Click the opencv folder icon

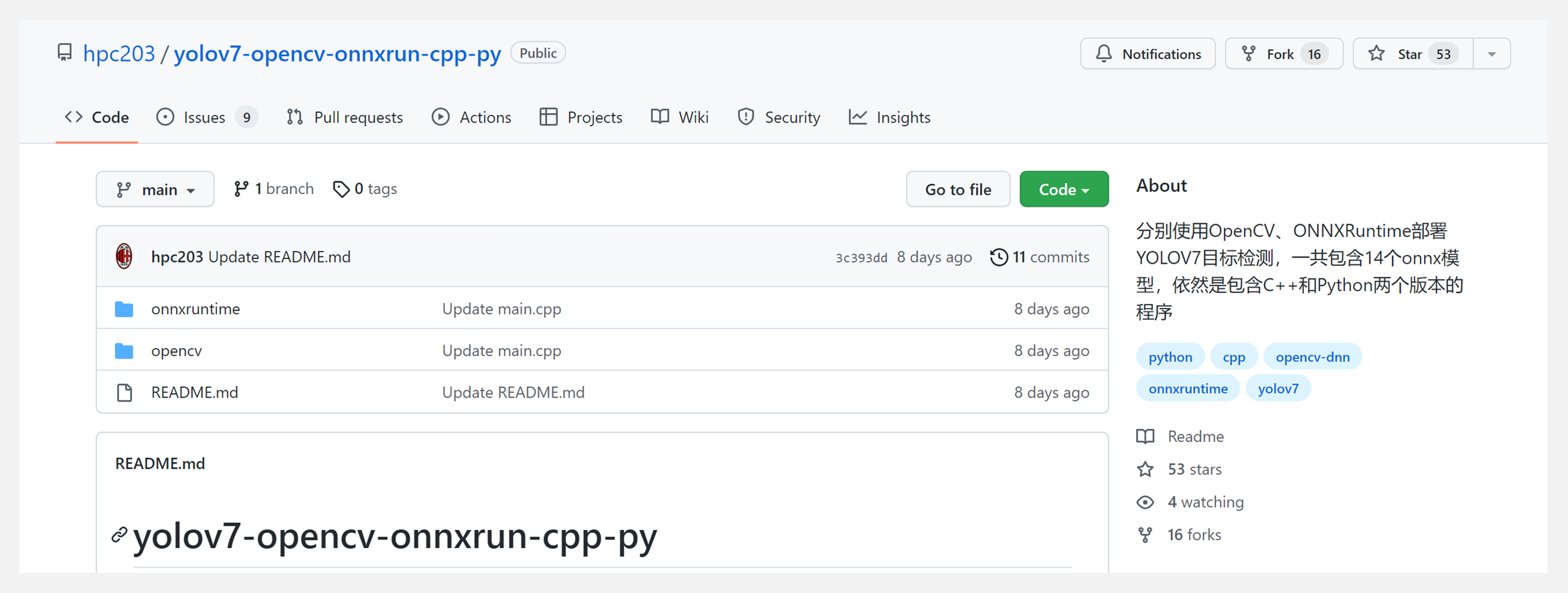point(124,351)
